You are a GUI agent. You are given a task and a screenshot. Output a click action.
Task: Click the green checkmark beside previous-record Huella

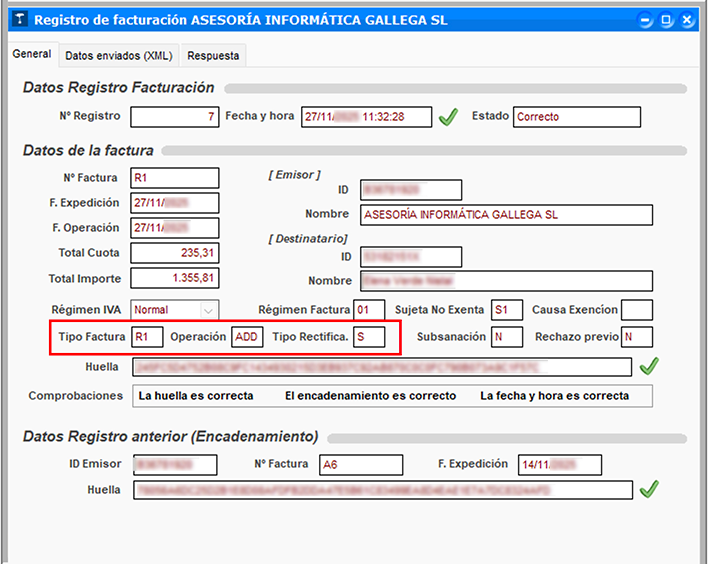pos(649,489)
